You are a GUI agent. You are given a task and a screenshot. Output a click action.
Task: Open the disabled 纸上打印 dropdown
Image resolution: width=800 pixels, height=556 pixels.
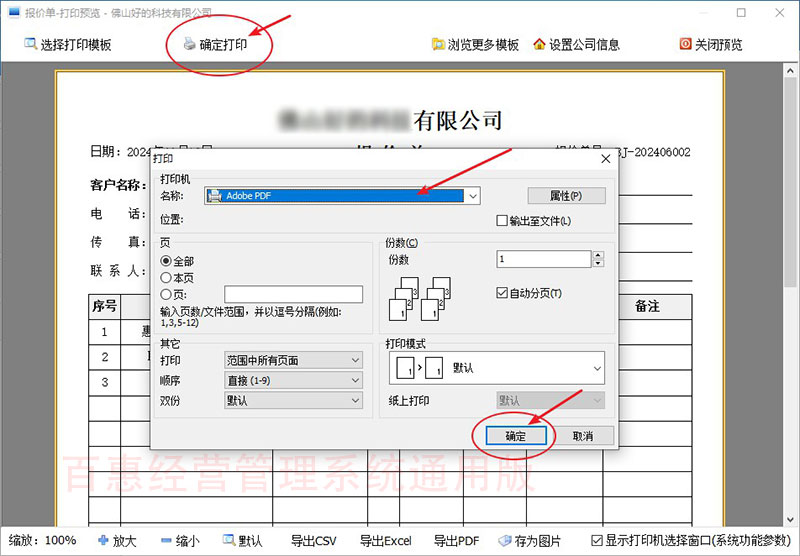click(551, 400)
